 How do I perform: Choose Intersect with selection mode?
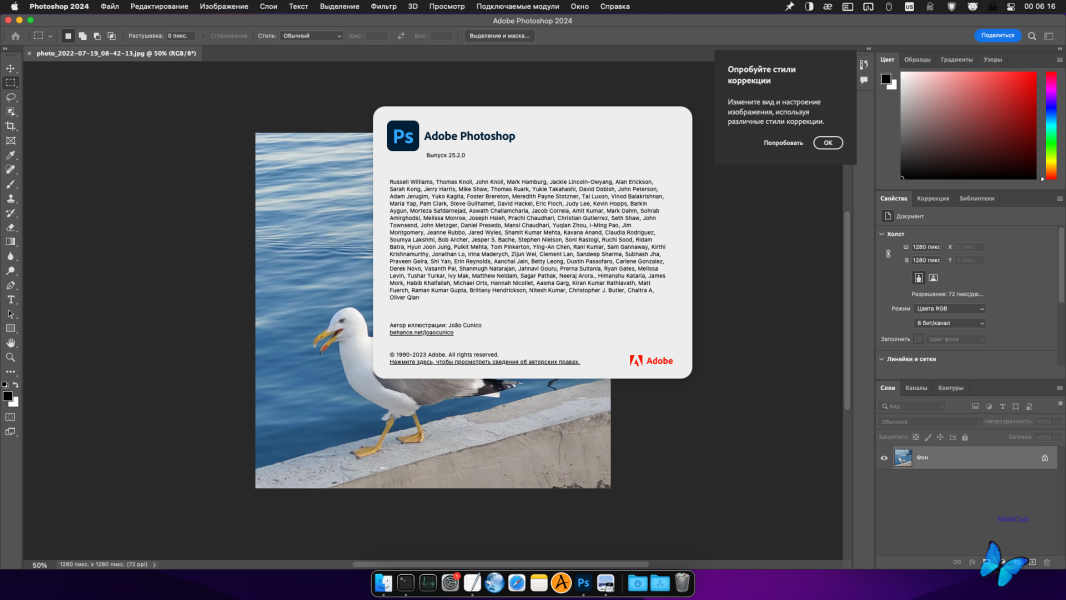point(111,36)
